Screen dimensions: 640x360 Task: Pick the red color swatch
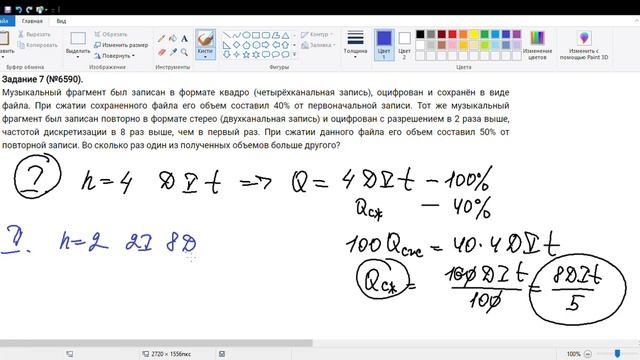(452, 34)
